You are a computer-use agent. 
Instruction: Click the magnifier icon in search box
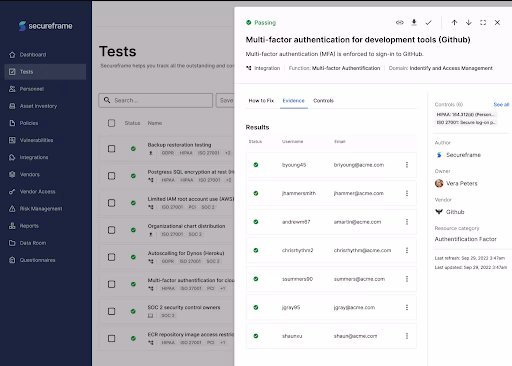107,100
